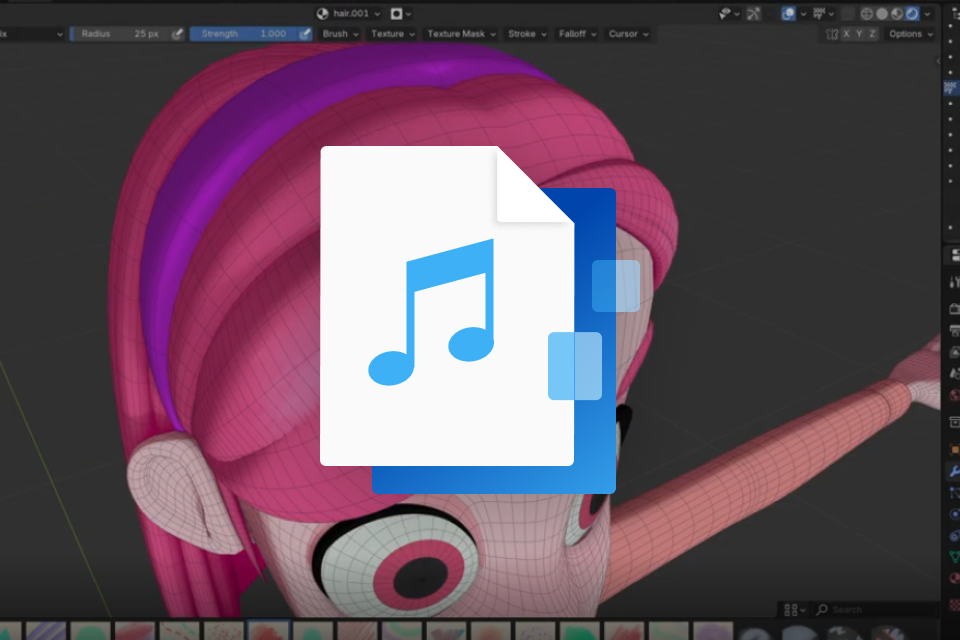Toggle X-ray display

click(x=848, y=13)
